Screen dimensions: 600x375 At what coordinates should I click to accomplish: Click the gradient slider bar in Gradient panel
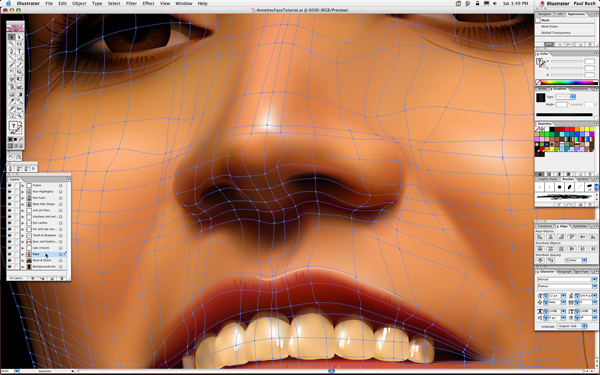564,114
